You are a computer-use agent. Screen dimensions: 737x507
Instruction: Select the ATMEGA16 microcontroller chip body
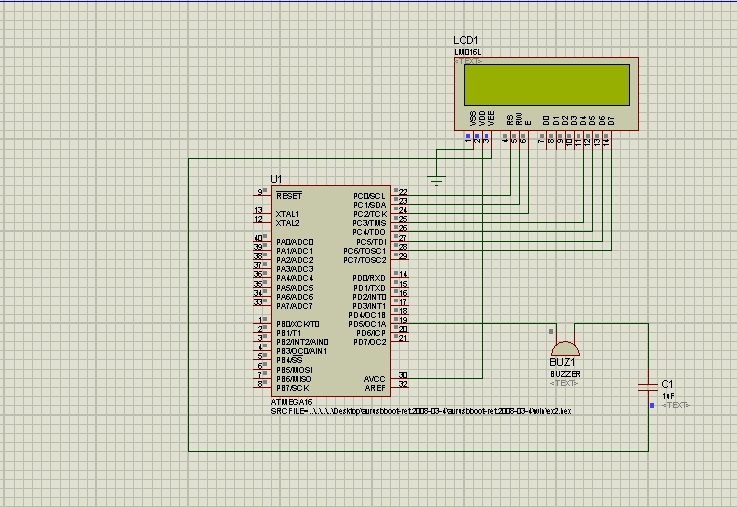(x=330, y=290)
